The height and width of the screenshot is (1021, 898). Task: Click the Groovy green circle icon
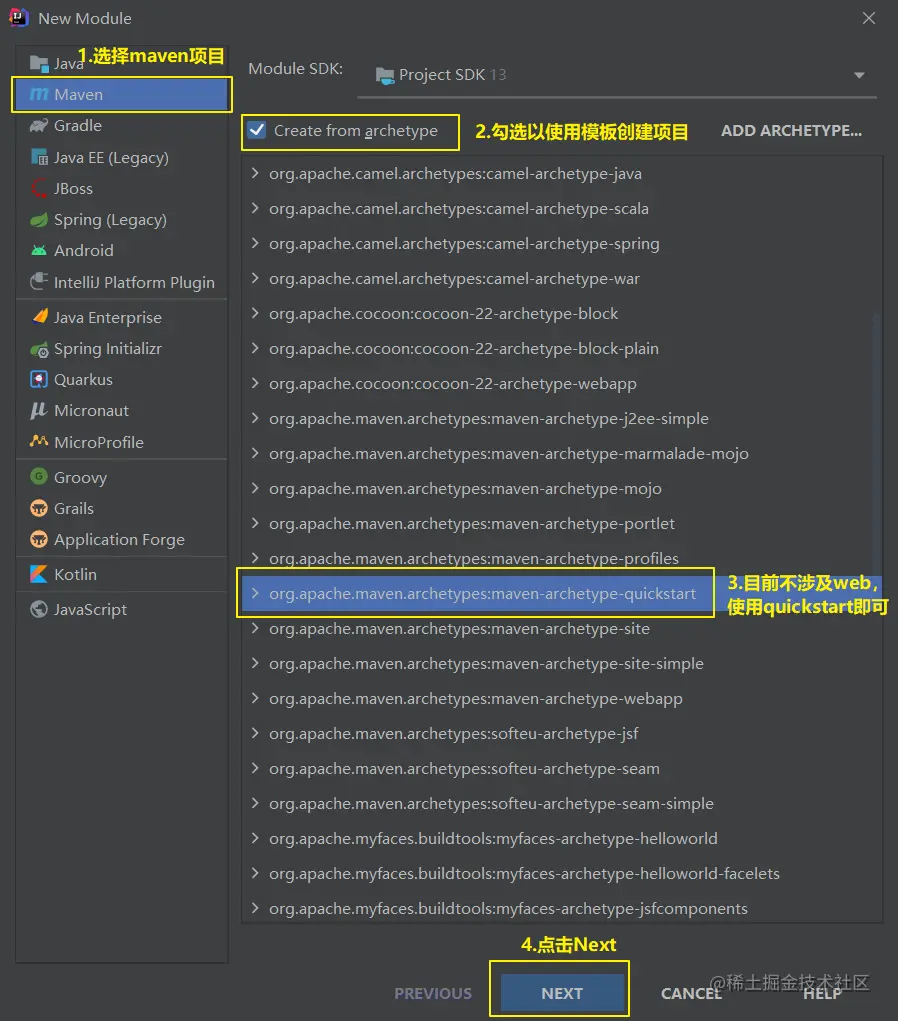[x=39, y=477]
